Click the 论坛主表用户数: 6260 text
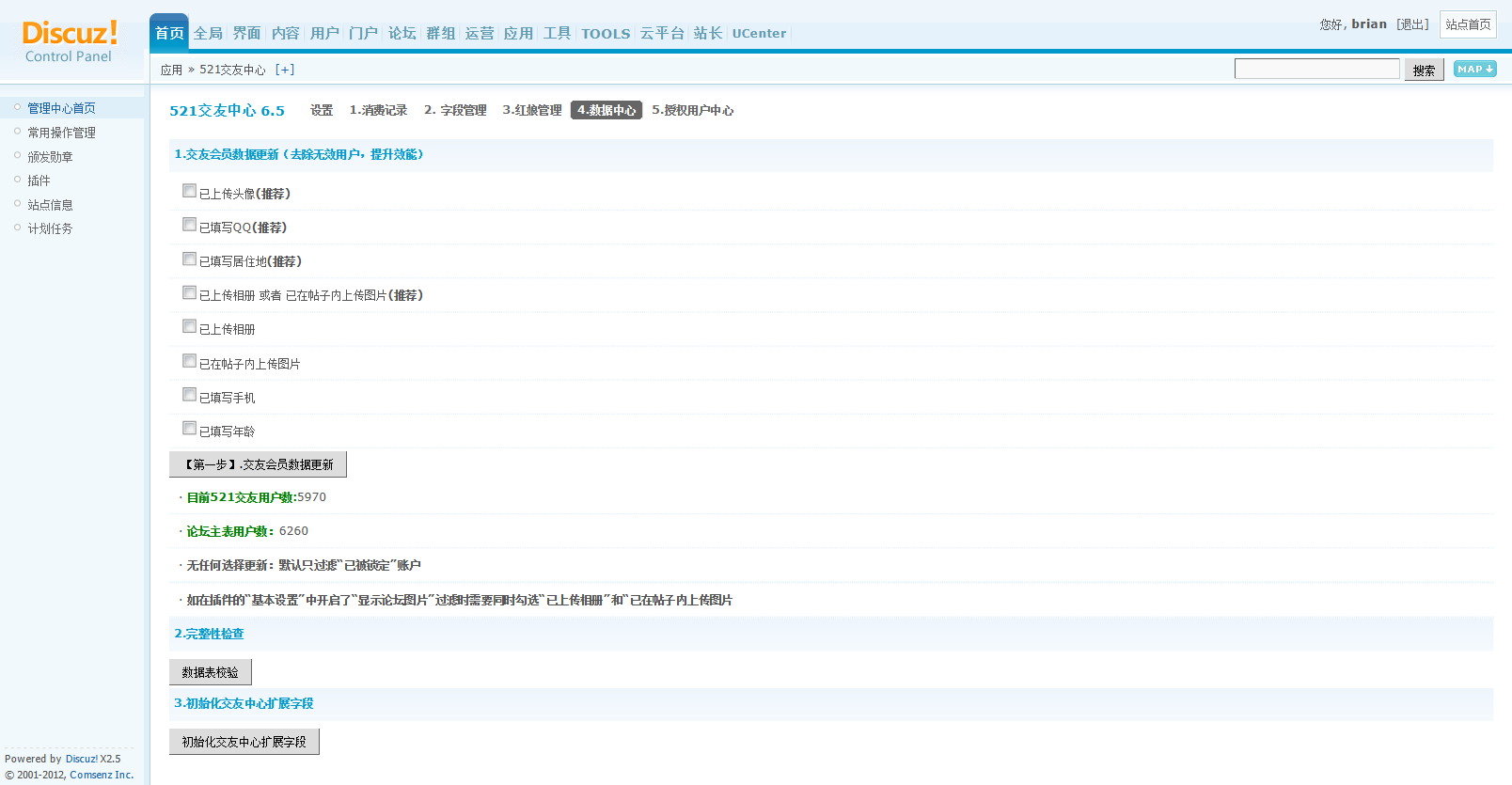 tap(247, 531)
